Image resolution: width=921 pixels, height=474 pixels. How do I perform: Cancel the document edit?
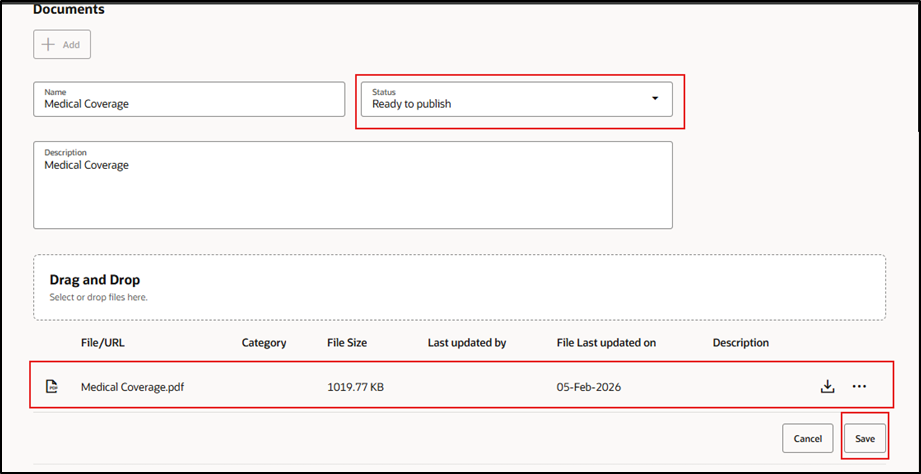point(808,439)
